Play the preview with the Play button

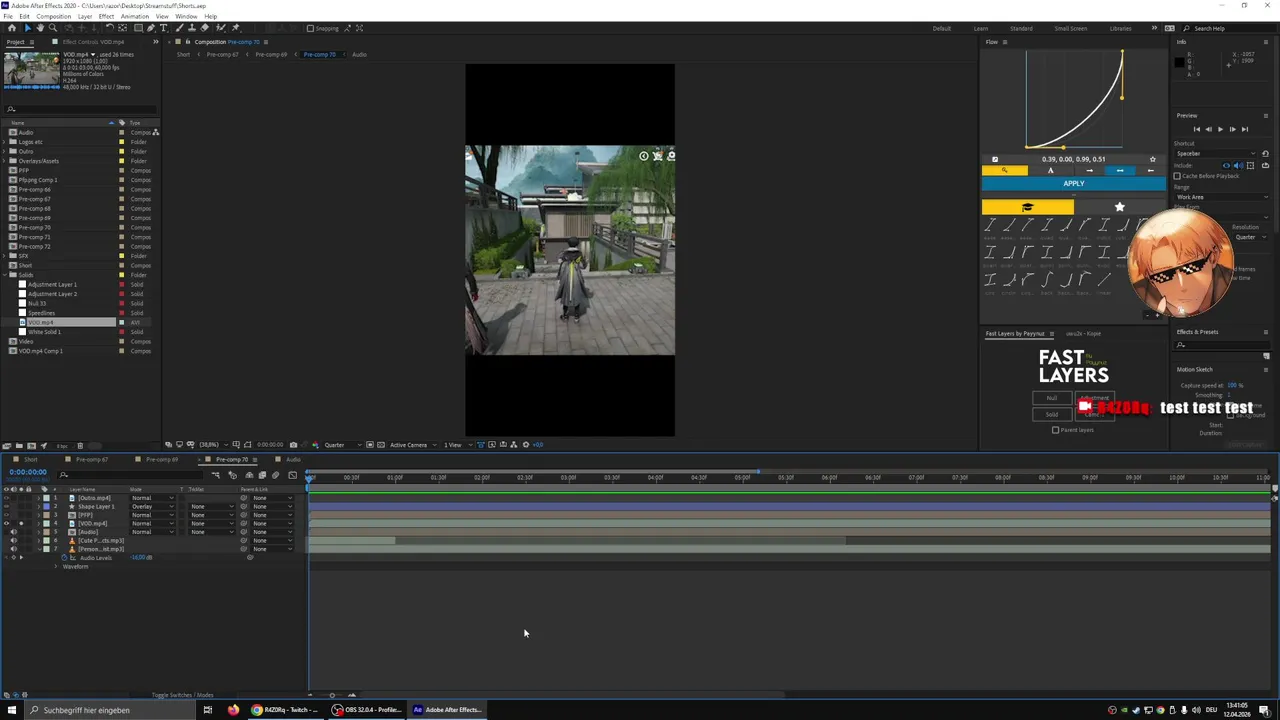pos(1220,129)
